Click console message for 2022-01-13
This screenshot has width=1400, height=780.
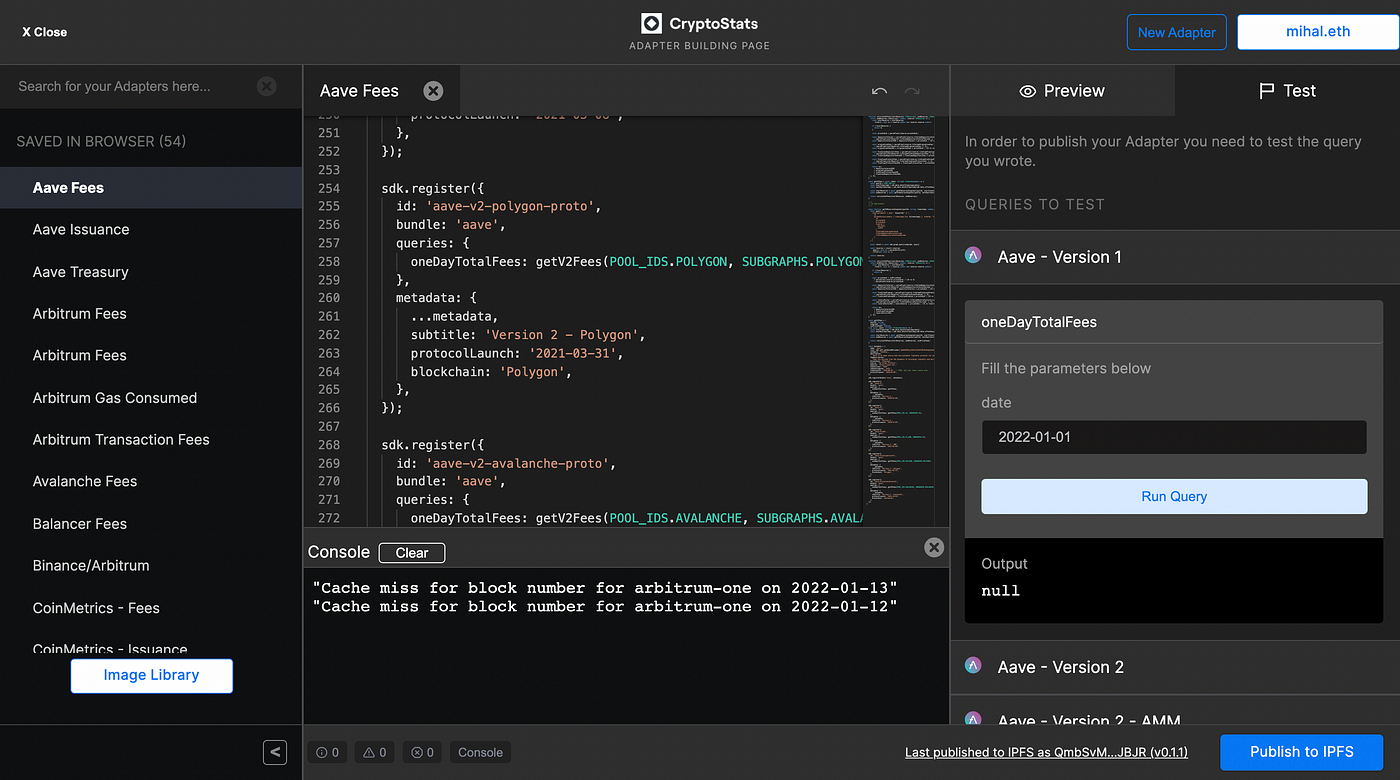click(x=605, y=587)
